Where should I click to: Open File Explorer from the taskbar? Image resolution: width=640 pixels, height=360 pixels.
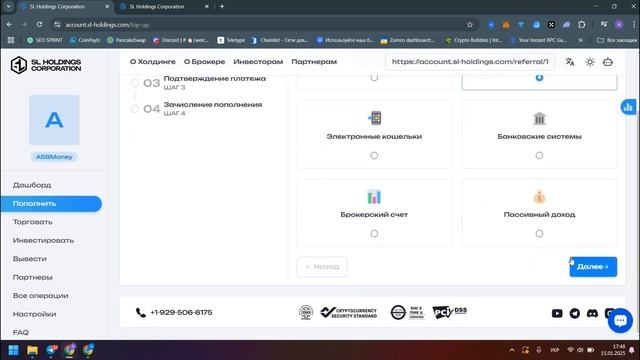[32, 350]
